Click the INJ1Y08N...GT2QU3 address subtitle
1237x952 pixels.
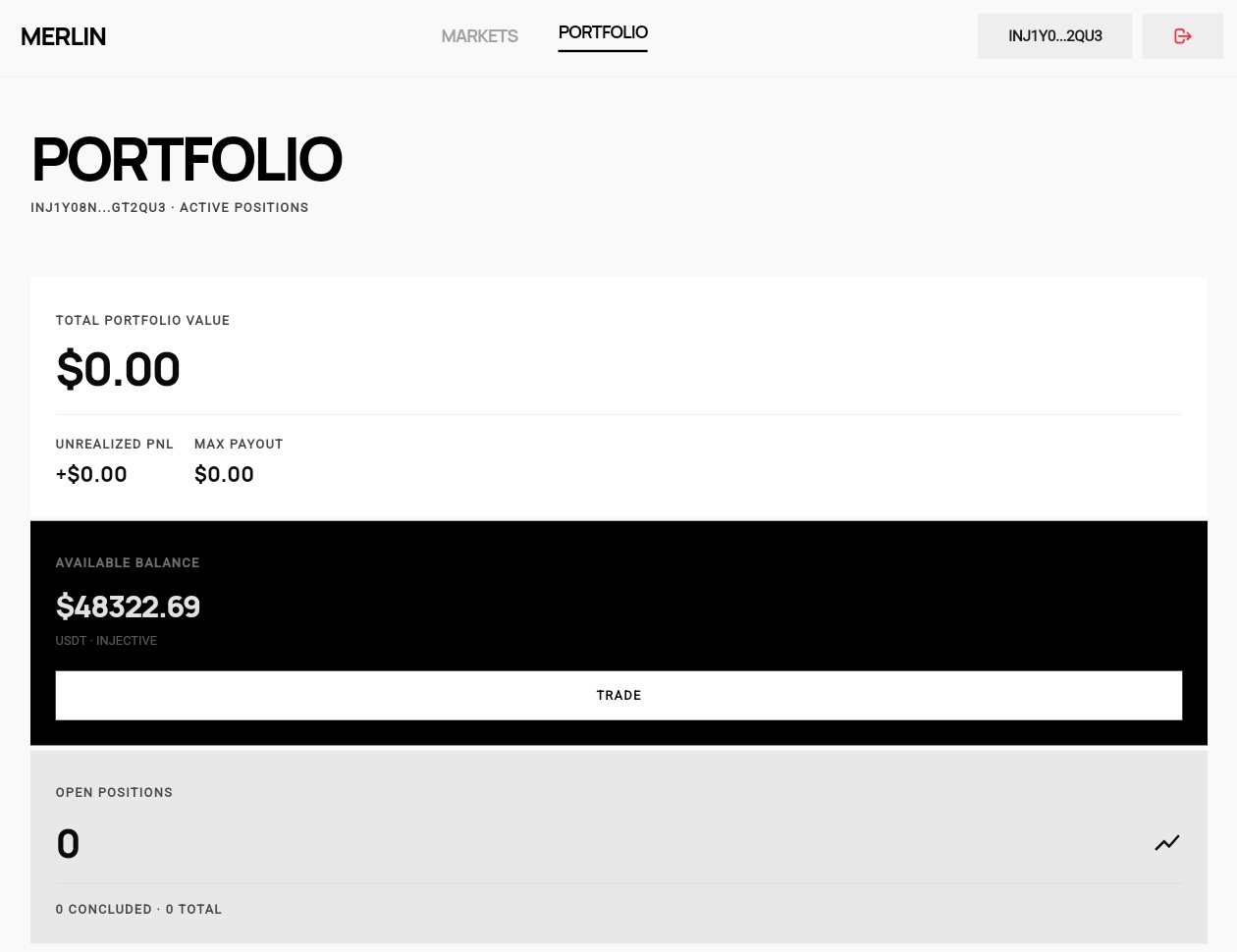click(x=98, y=208)
